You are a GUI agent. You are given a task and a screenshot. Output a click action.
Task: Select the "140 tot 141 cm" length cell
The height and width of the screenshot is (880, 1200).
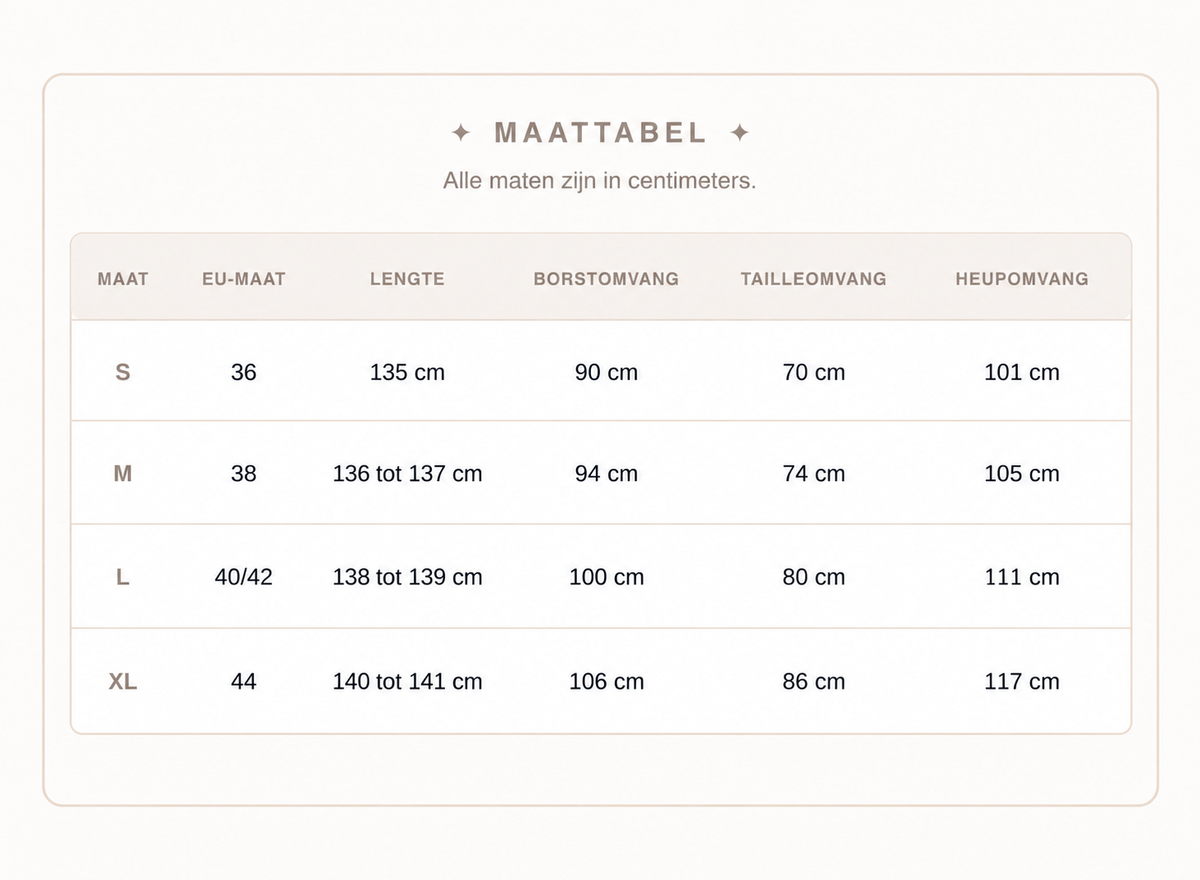point(407,682)
